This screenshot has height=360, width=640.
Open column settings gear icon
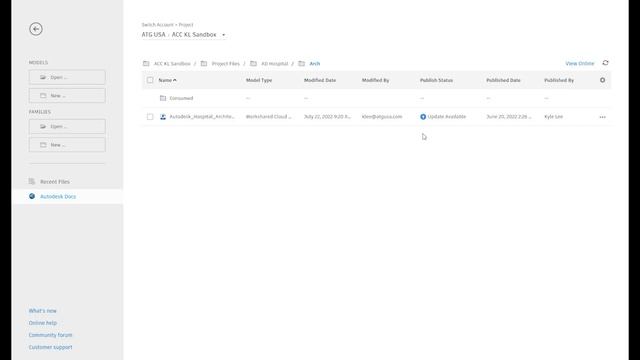point(602,80)
